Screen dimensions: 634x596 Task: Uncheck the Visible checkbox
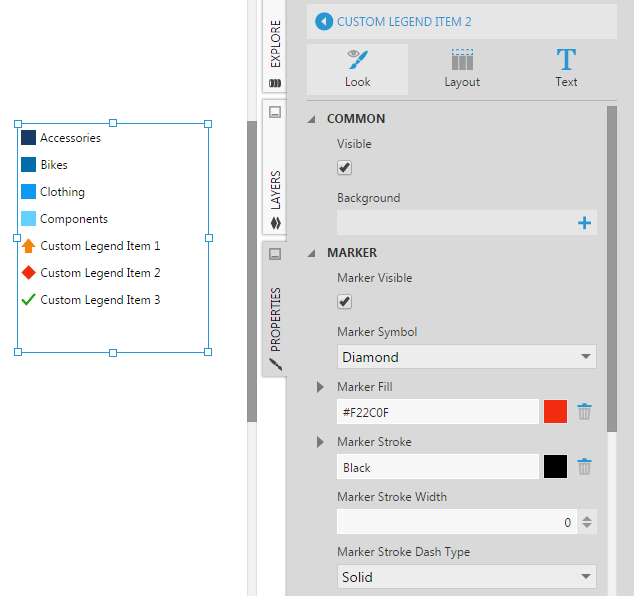pos(344,168)
